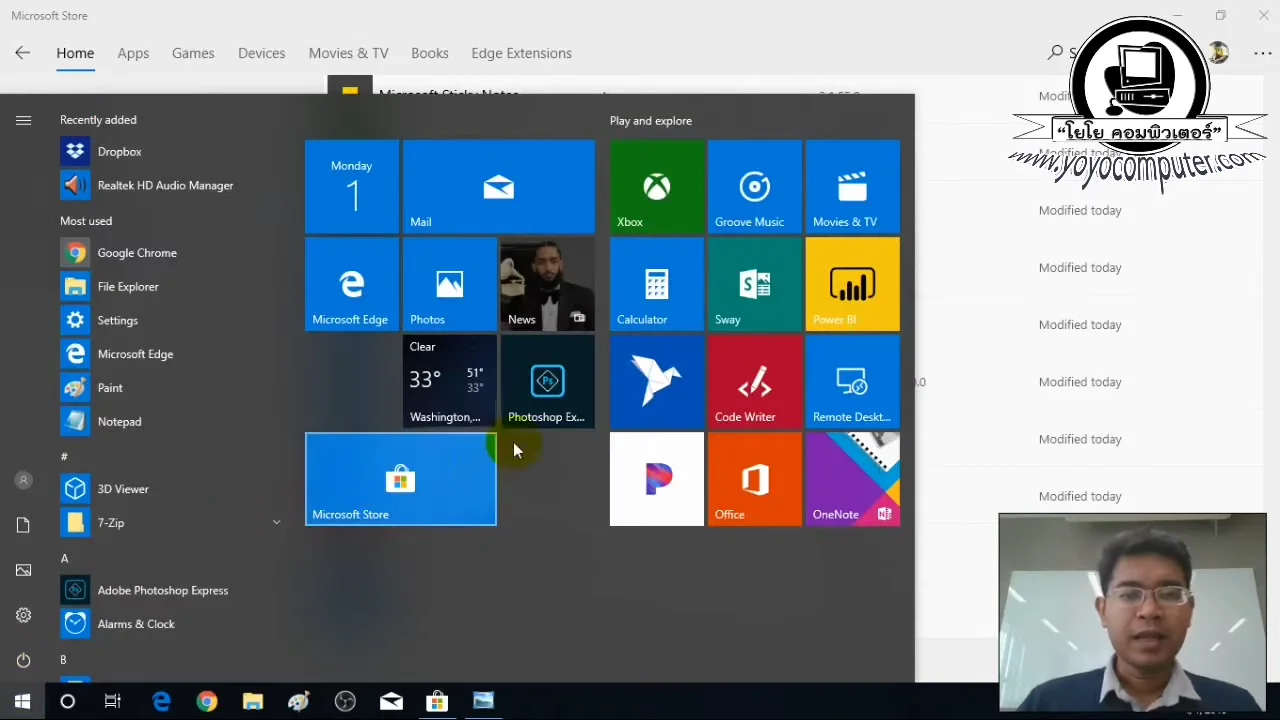Launch Code Writer from the tiles
The width and height of the screenshot is (1280, 720).
[x=754, y=381]
